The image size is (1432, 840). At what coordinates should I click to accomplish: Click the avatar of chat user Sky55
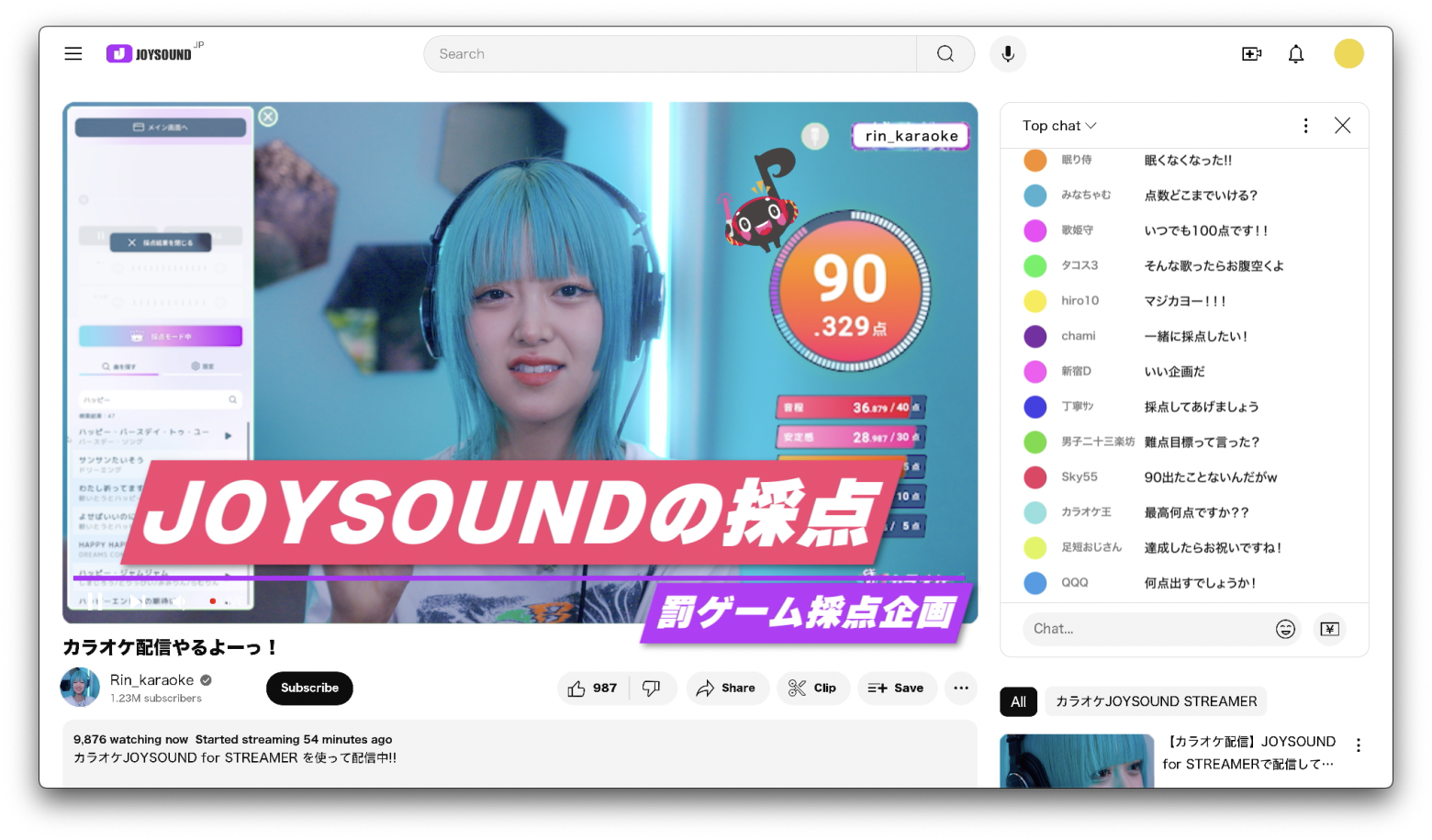(x=1035, y=477)
